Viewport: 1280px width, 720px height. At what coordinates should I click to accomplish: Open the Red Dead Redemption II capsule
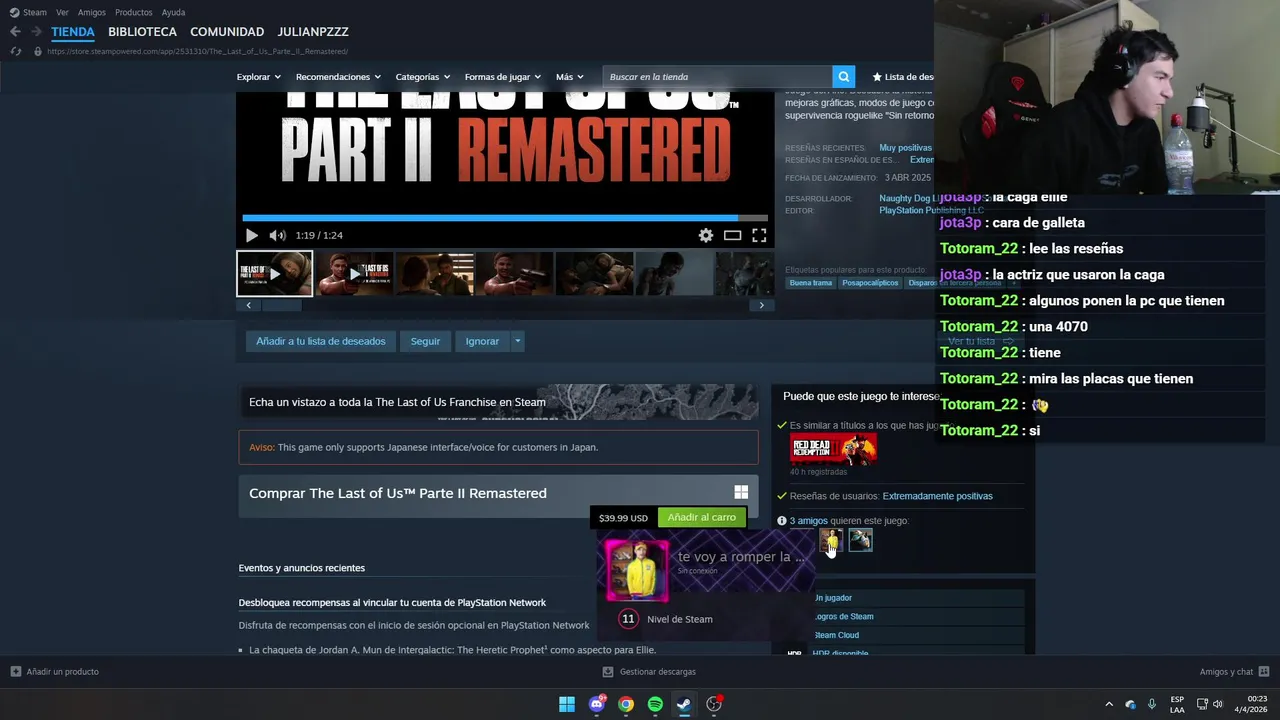(833, 449)
